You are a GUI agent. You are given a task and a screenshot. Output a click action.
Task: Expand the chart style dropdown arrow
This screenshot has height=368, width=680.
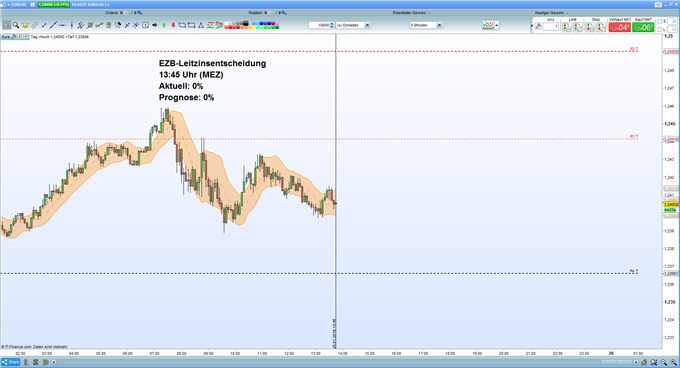pos(497,25)
